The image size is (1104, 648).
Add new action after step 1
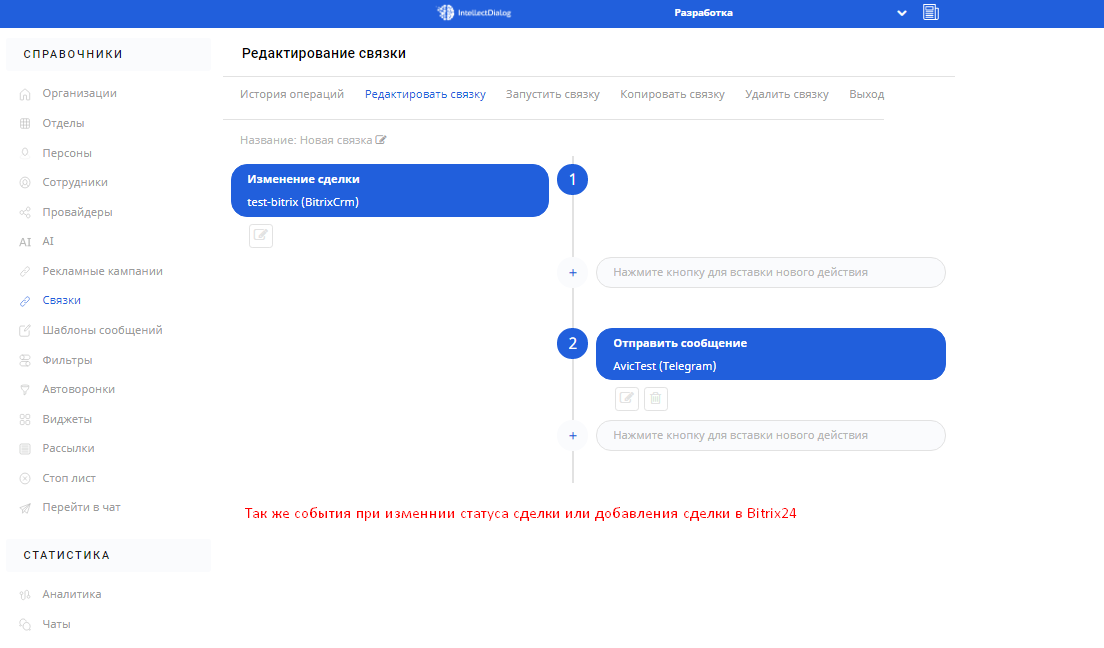click(x=572, y=273)
